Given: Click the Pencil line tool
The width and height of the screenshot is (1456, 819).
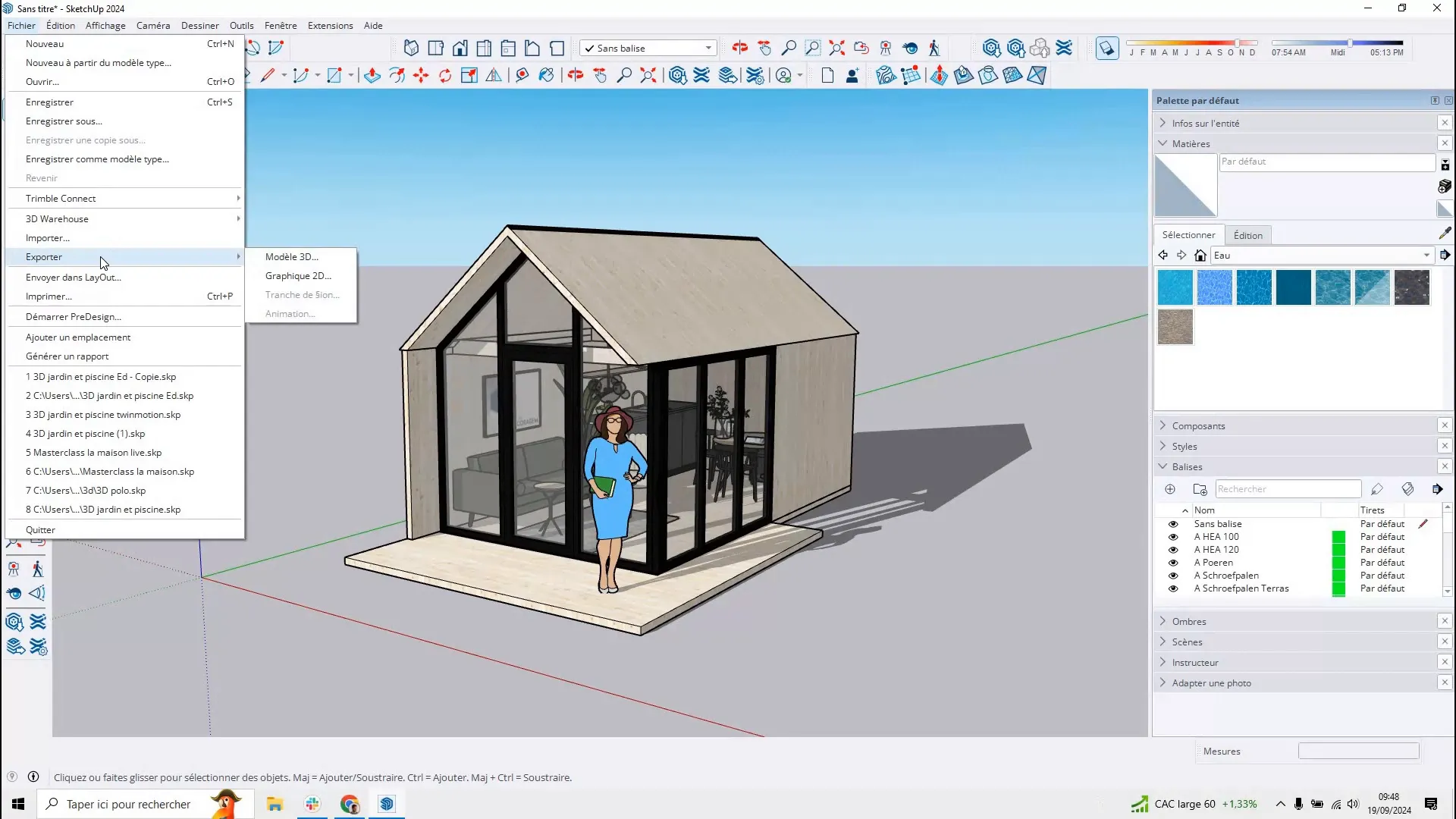Looking at the screenshot, I should coord(268,75).
